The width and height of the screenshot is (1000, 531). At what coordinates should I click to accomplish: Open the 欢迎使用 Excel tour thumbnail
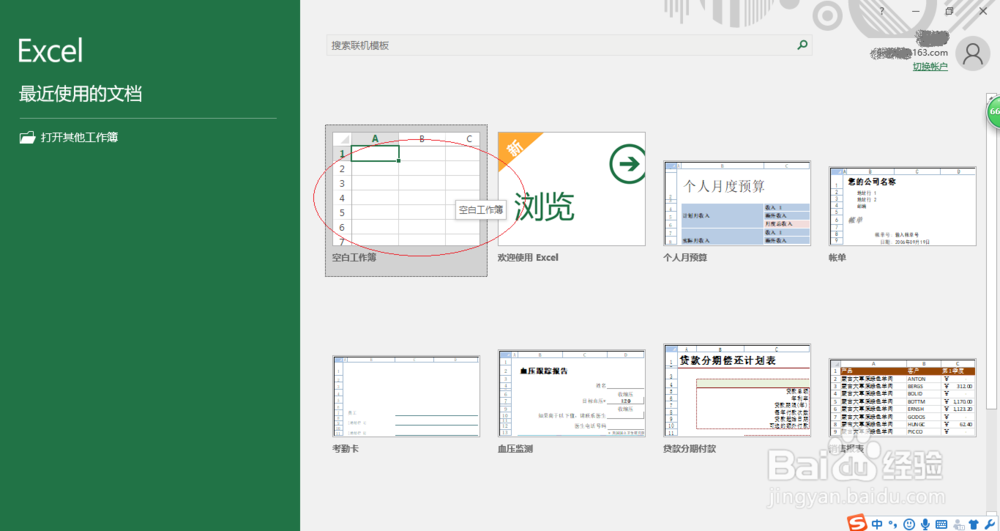click(572, 189)
